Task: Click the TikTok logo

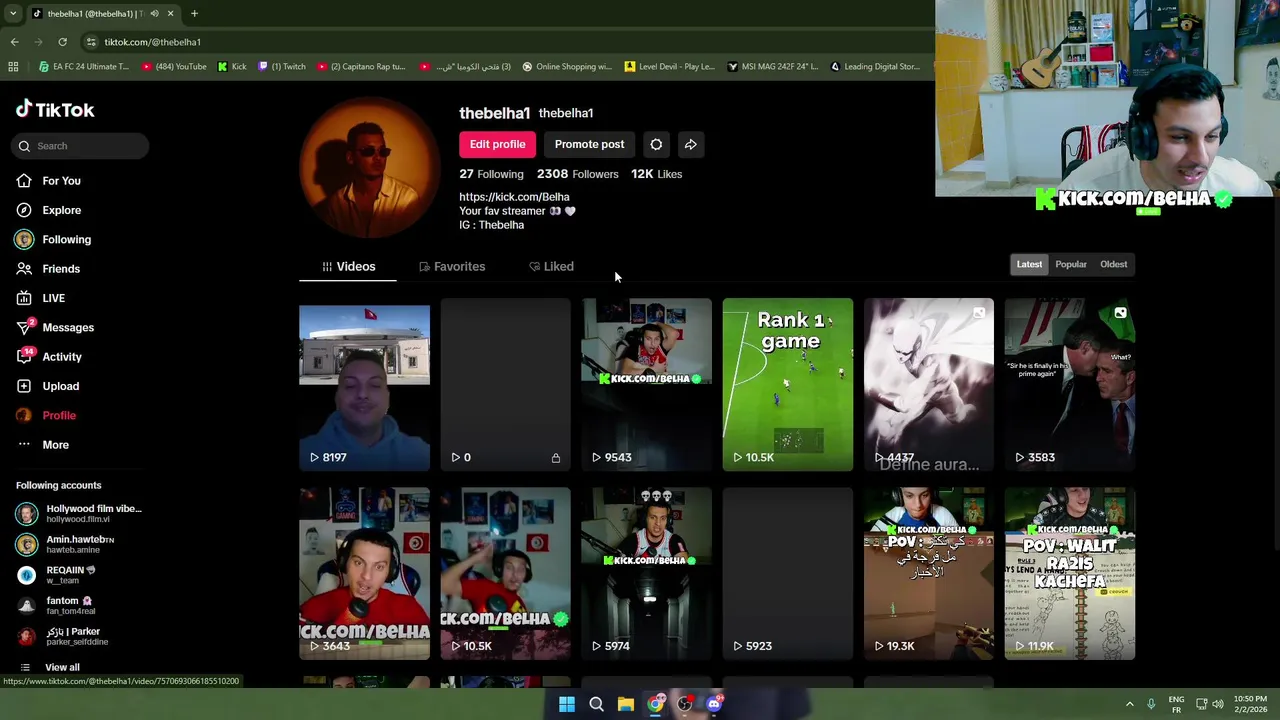Action: point(55,110)
